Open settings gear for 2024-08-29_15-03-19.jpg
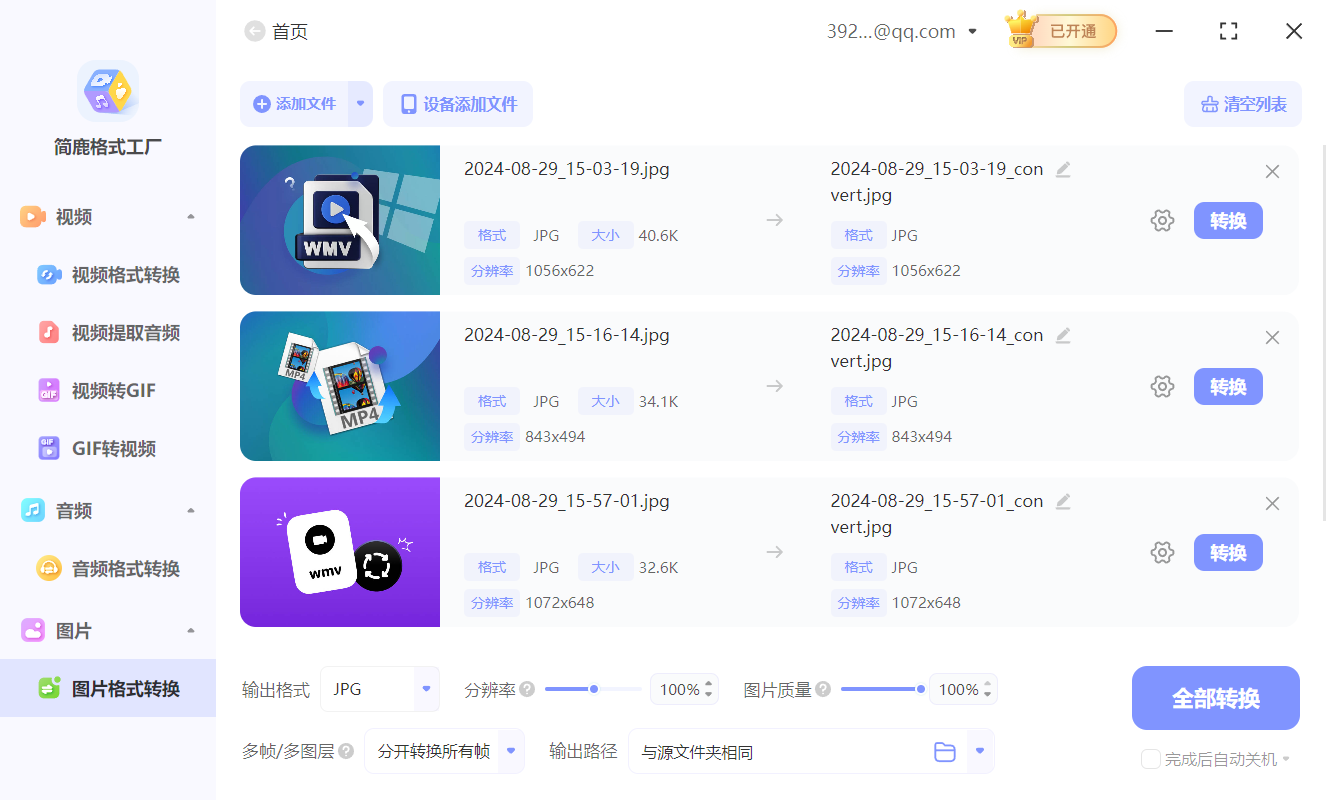Image resolution: width=1326 pixels, height=800 pixels. pyautogui.click(x=1162, y=220)
